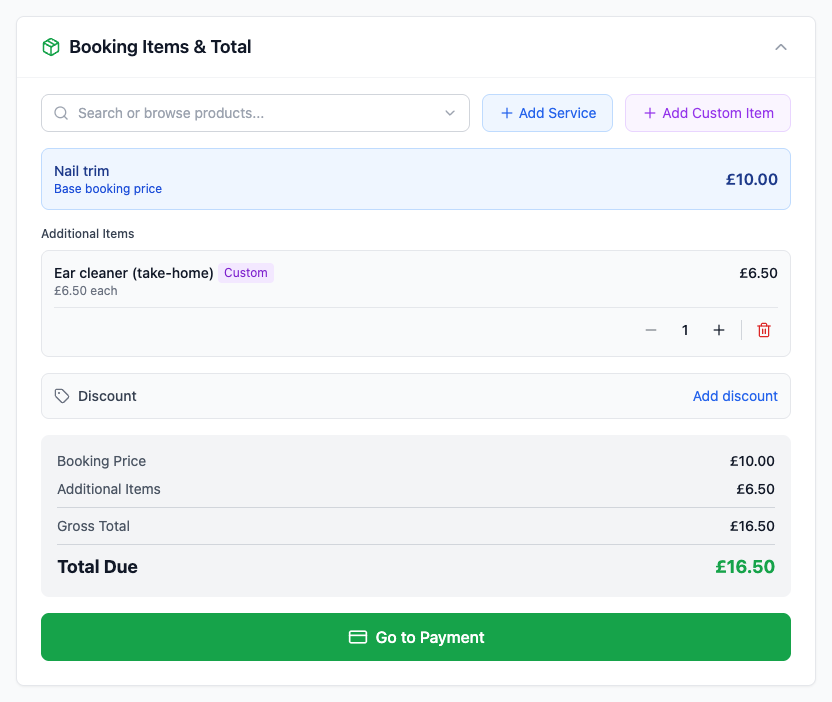Click the green package icon by Booking Items
832x702 pixels.
pos(51,47)
